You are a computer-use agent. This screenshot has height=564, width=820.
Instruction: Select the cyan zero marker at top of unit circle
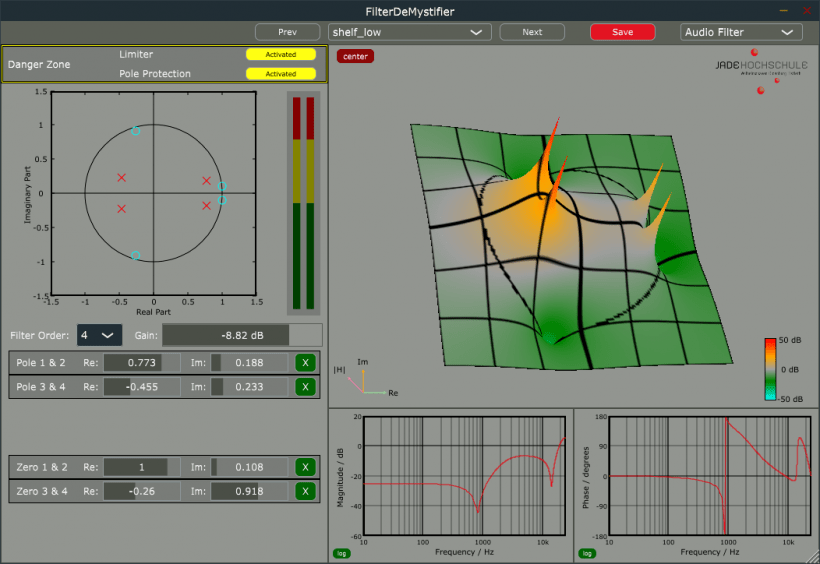pos(136,131)
